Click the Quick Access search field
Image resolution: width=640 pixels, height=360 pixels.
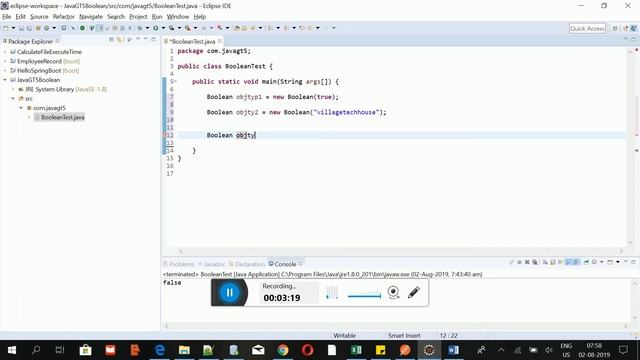(587, 28)
